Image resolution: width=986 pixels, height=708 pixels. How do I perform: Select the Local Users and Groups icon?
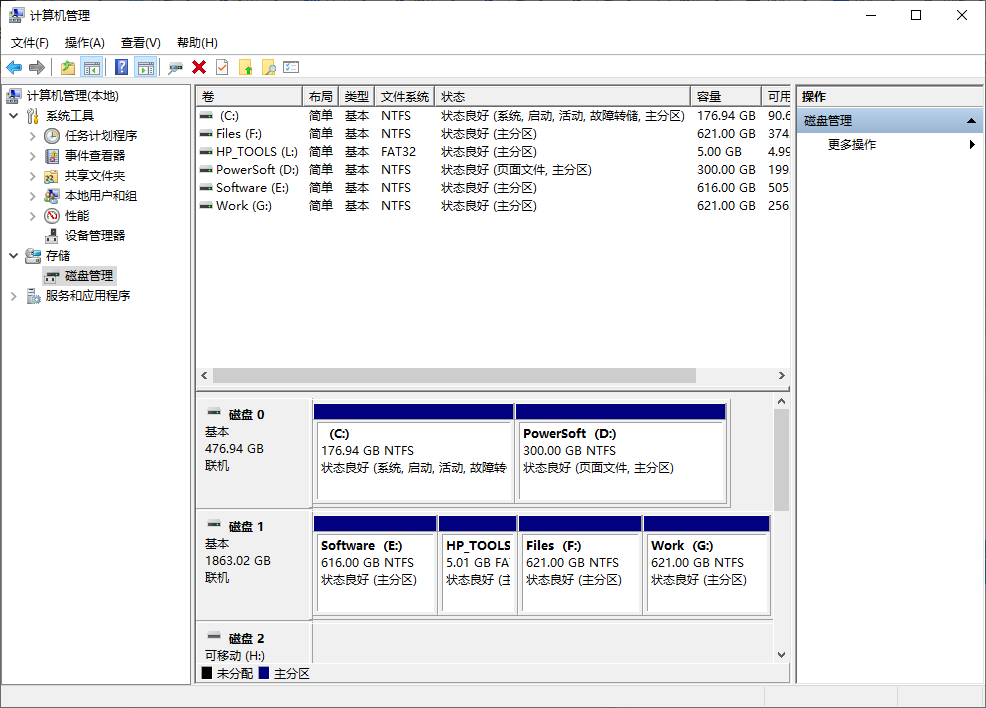pyautogui.click(x=52, y=196)
